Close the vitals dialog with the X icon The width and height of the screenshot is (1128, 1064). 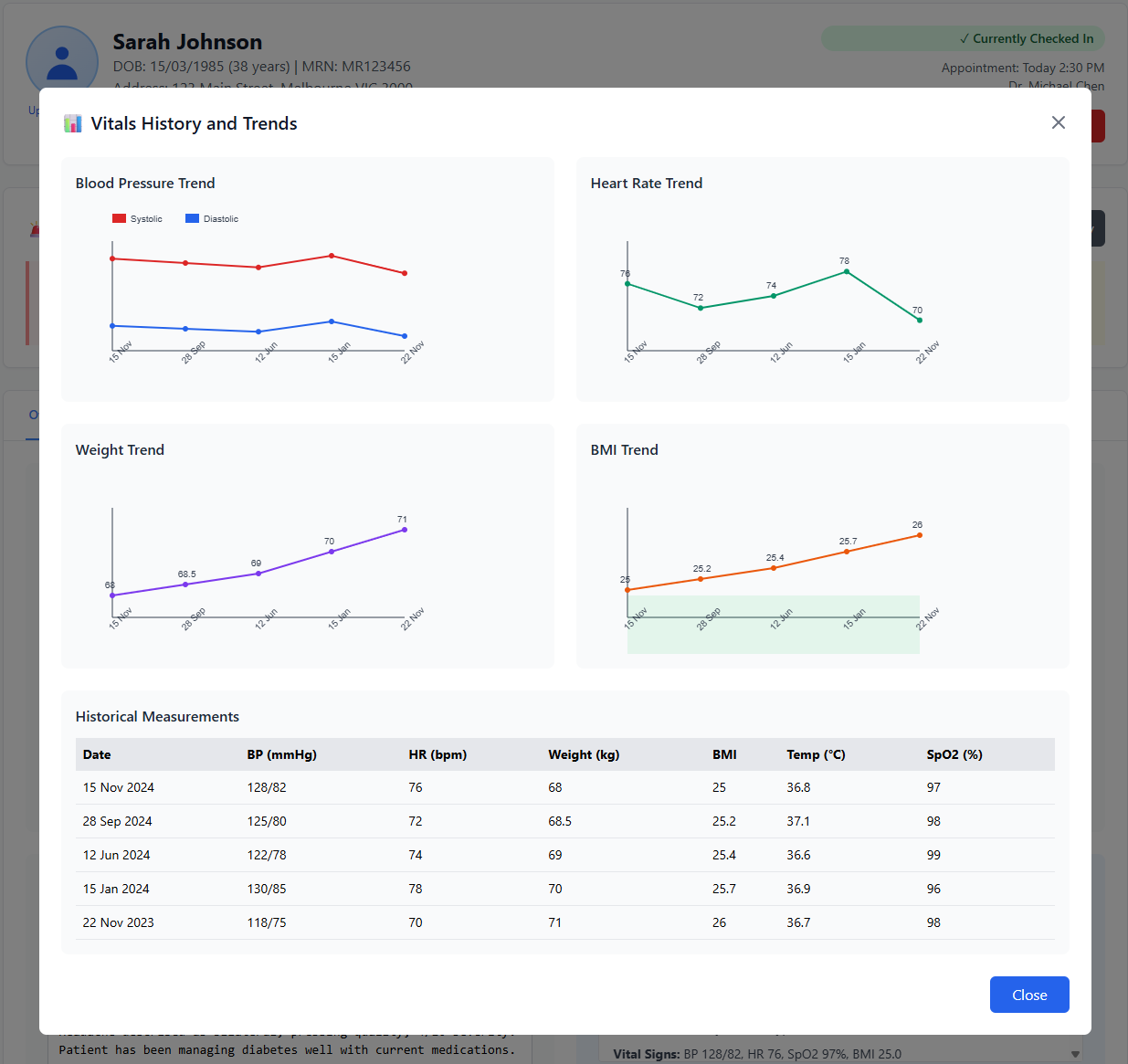pyautogui.click(x=1058, y=122)
